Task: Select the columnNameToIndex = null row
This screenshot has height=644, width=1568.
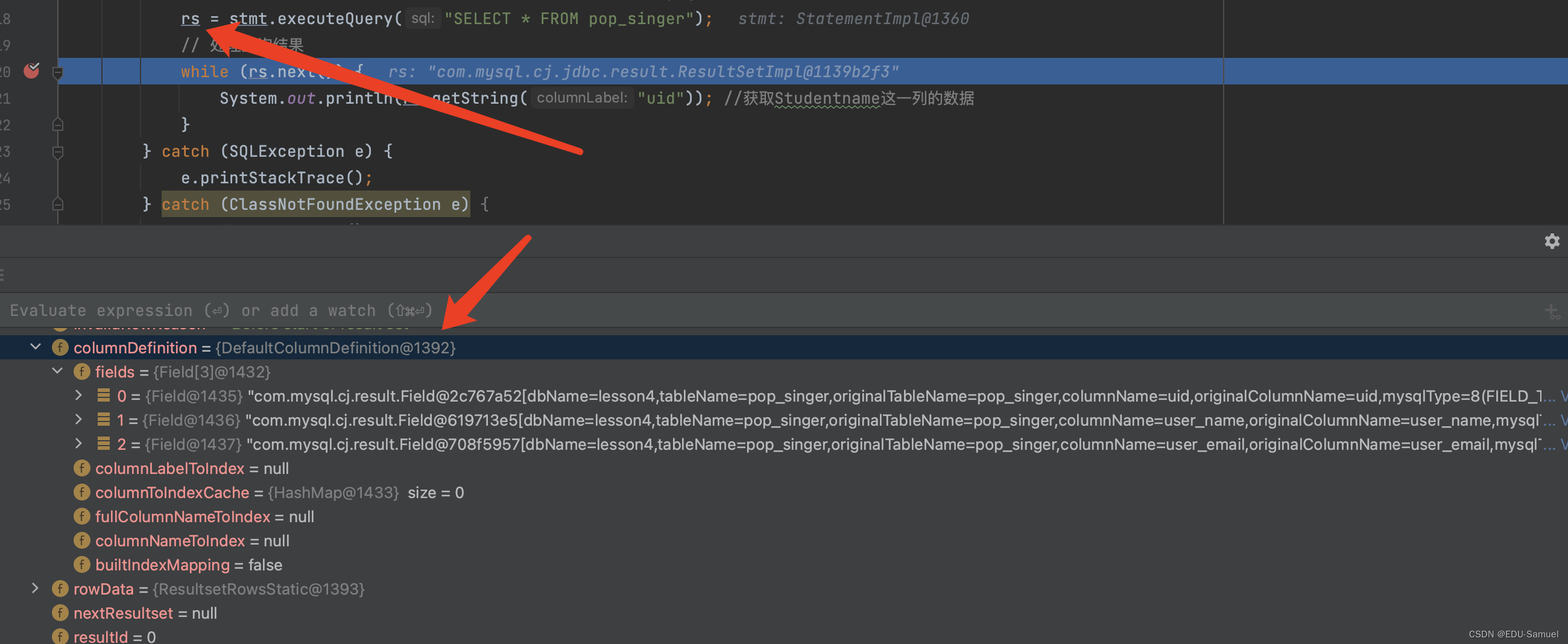Action: pos(784,540)
